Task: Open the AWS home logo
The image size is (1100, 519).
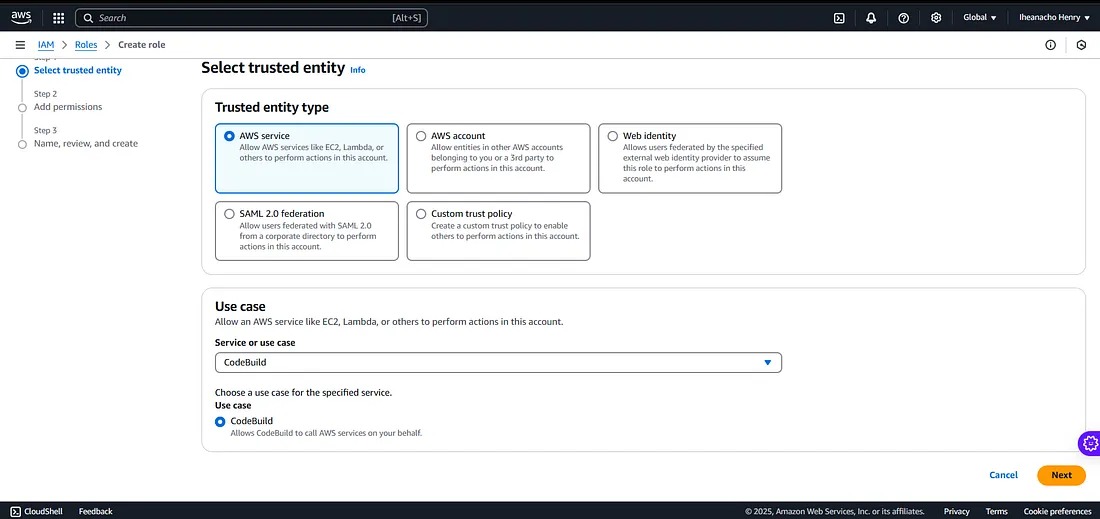Action: click(21, 18)
